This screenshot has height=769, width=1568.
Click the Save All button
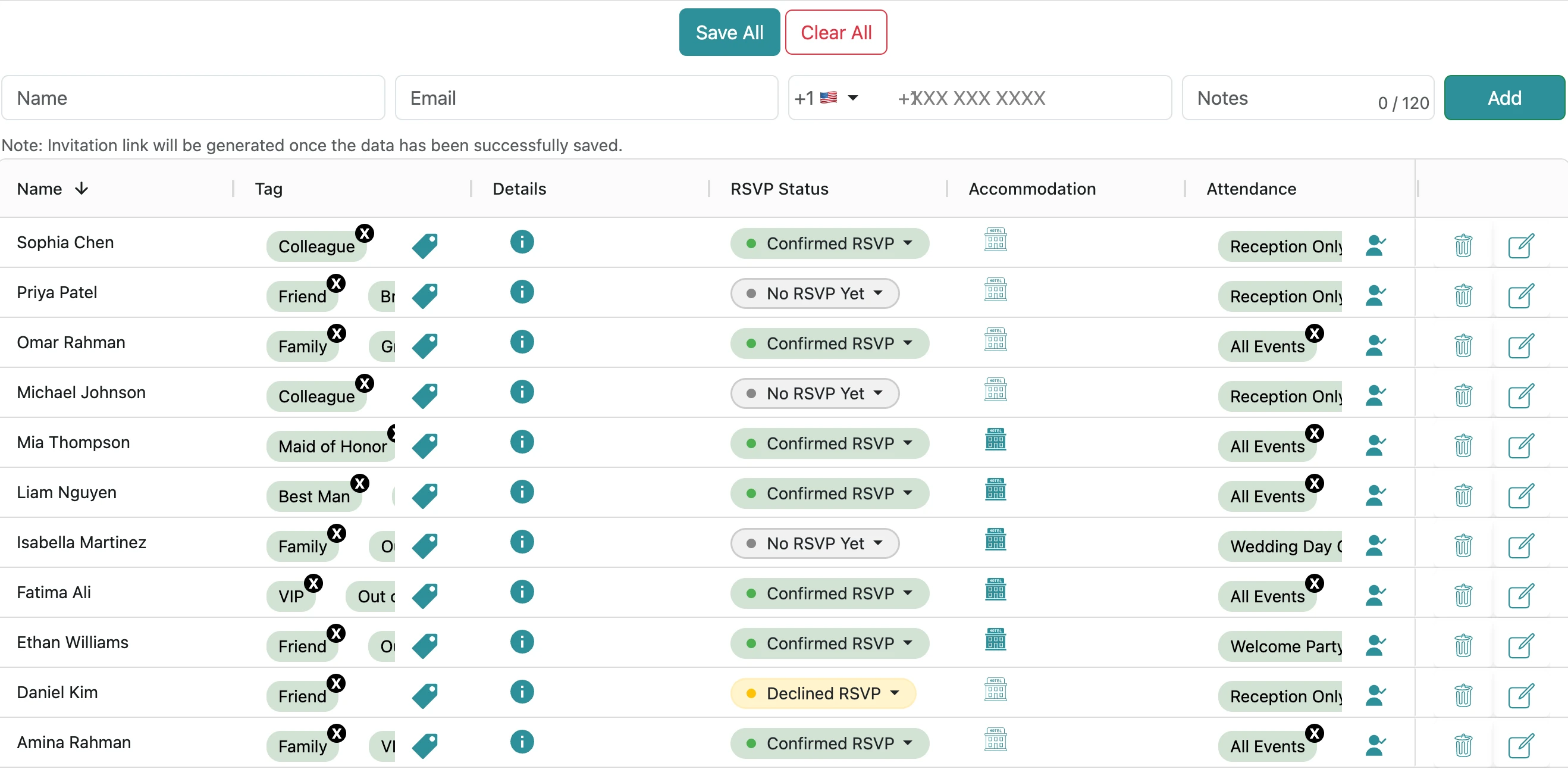click(x=729, y=32)
